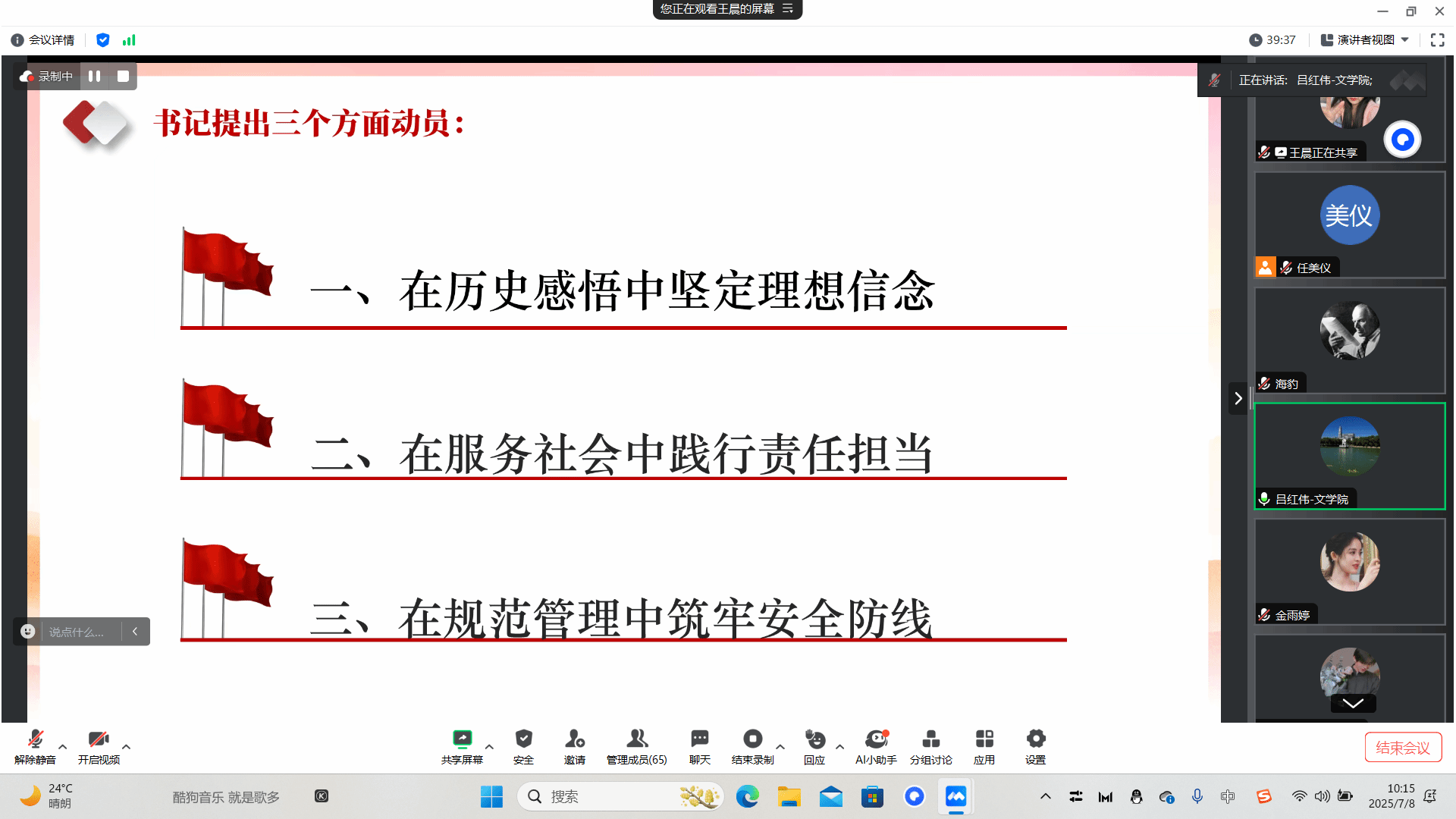Click the red 结束会议 button
This screenshot has height=819, width=1456.
[x=1402, y=748]
